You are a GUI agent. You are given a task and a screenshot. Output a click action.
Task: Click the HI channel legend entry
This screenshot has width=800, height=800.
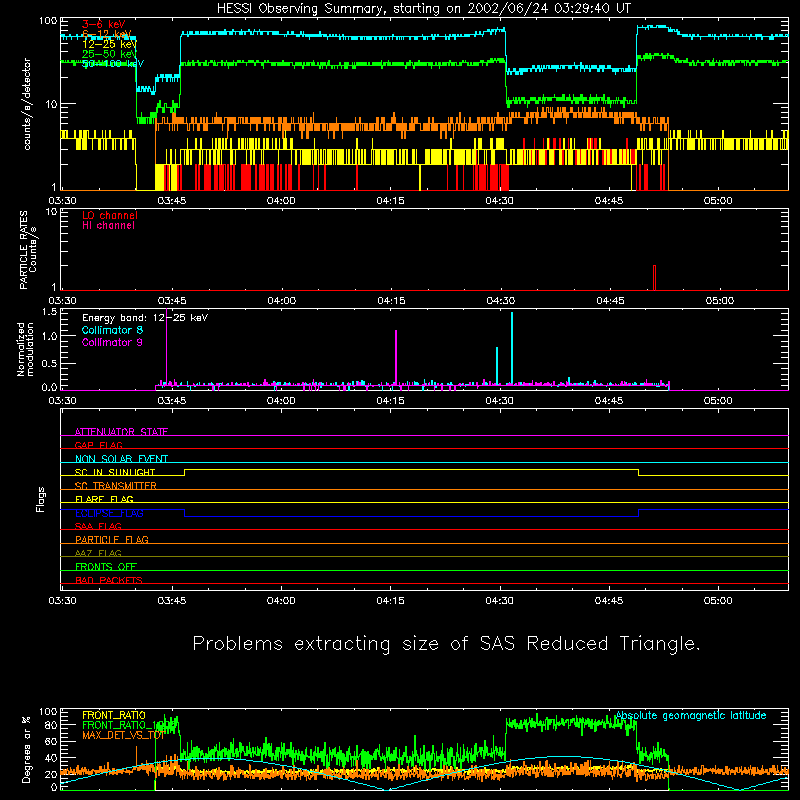point(108,226)
